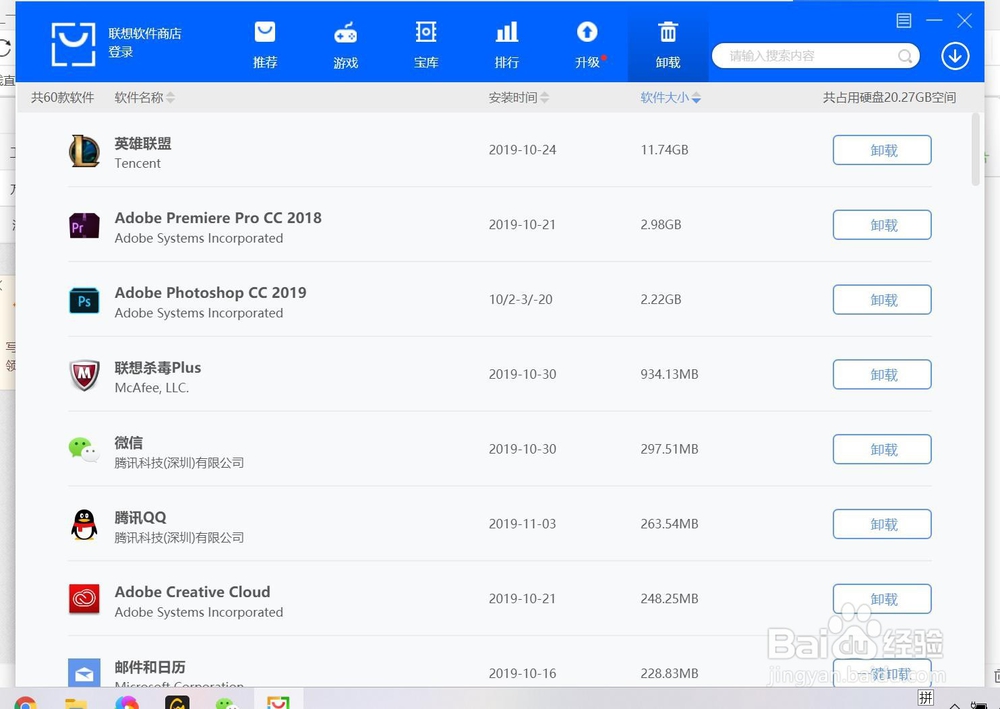
Task: Click the QQ penguin icon
Action: click(x=84, y=525)
